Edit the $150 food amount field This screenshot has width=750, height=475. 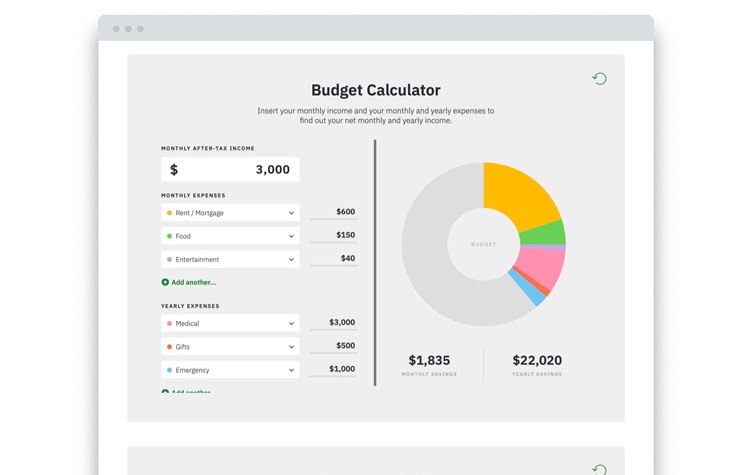point(333,235)
